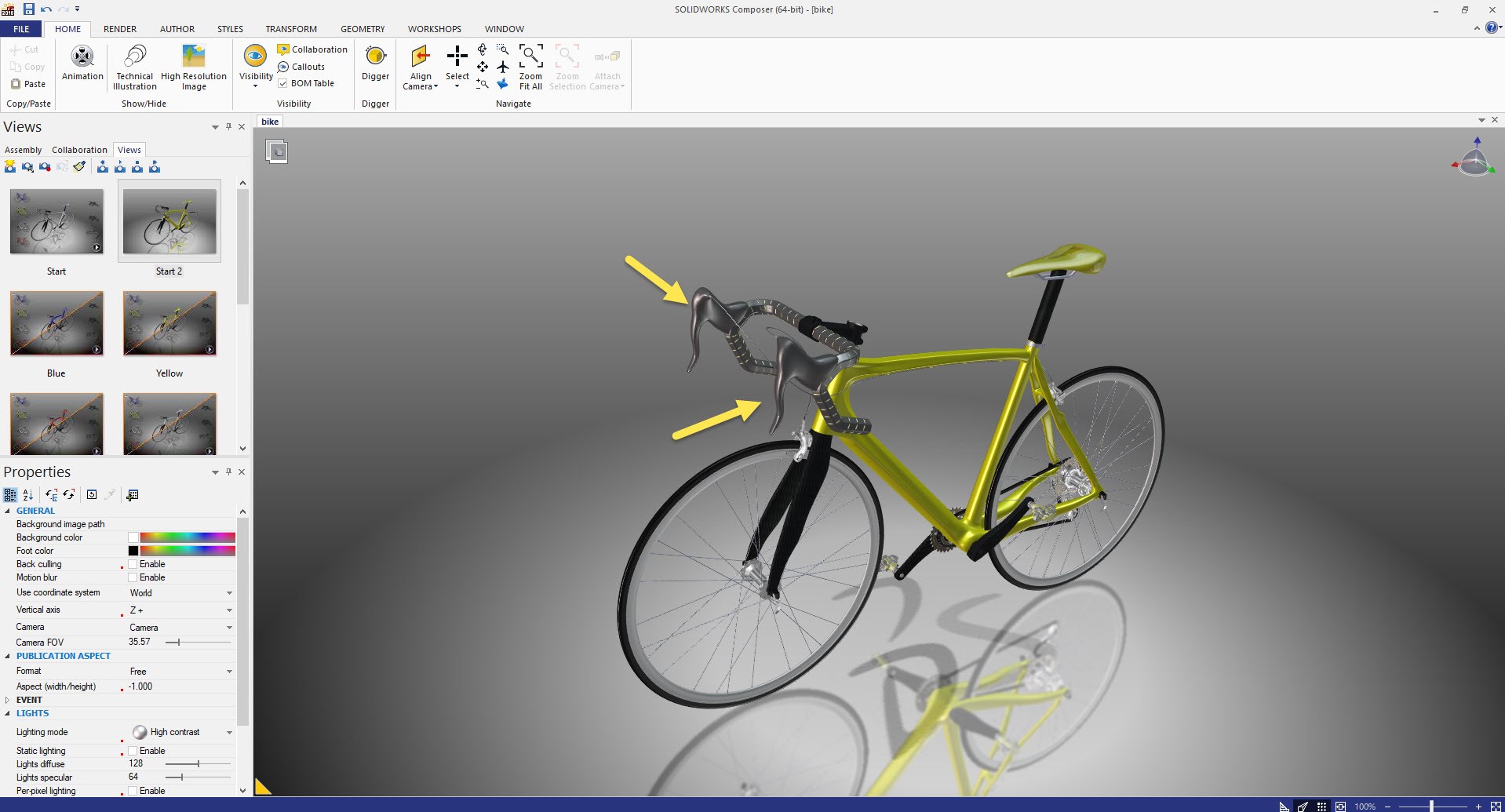Select the Yellow view thumbnail
This screenshot has width=1505, height=812.
[169, 324]
